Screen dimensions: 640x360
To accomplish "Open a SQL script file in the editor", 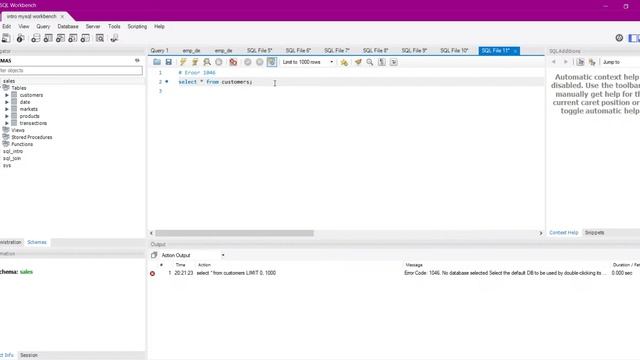I will coord(157,62).
